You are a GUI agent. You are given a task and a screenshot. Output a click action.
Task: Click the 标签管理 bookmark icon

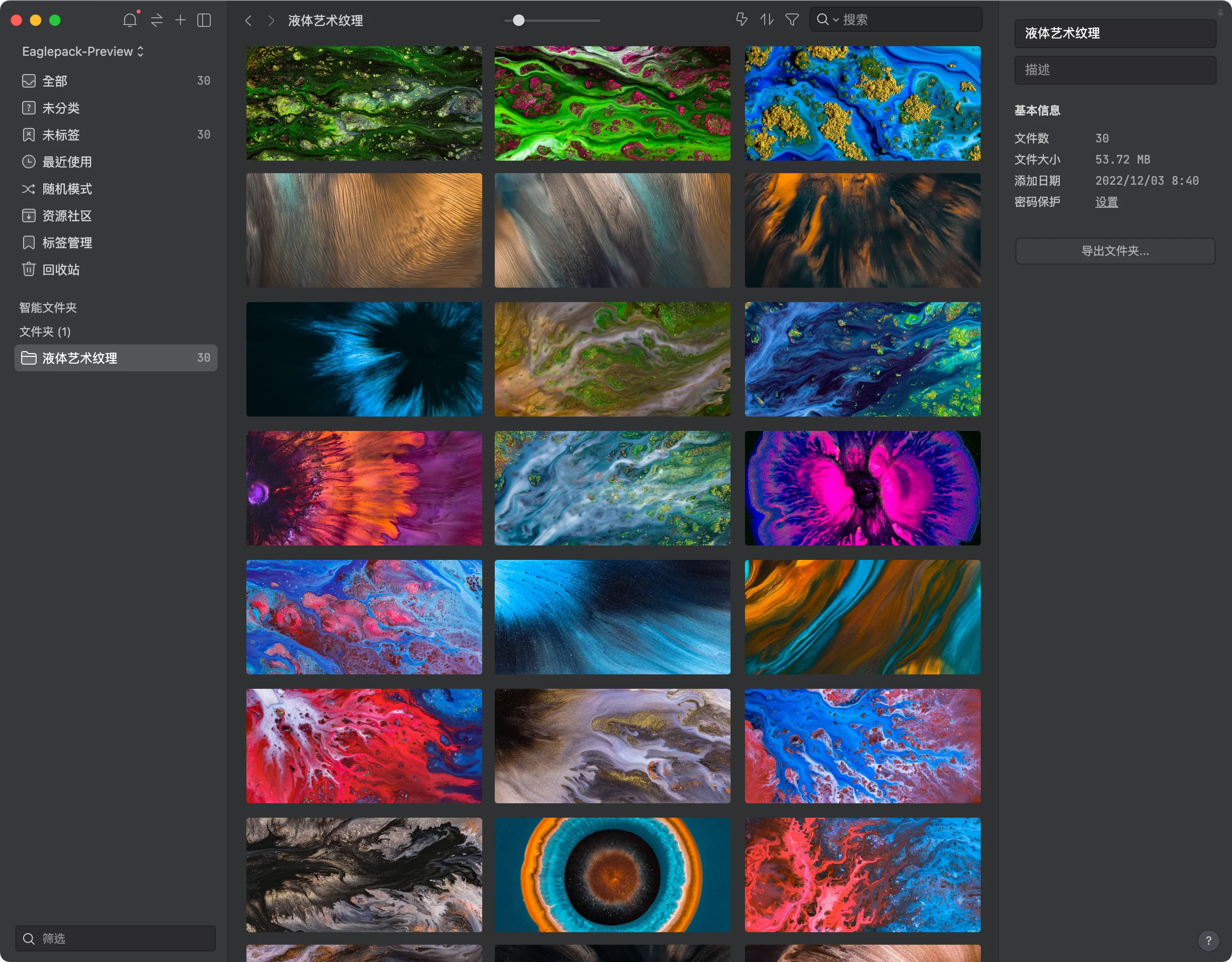pos(29,242)
